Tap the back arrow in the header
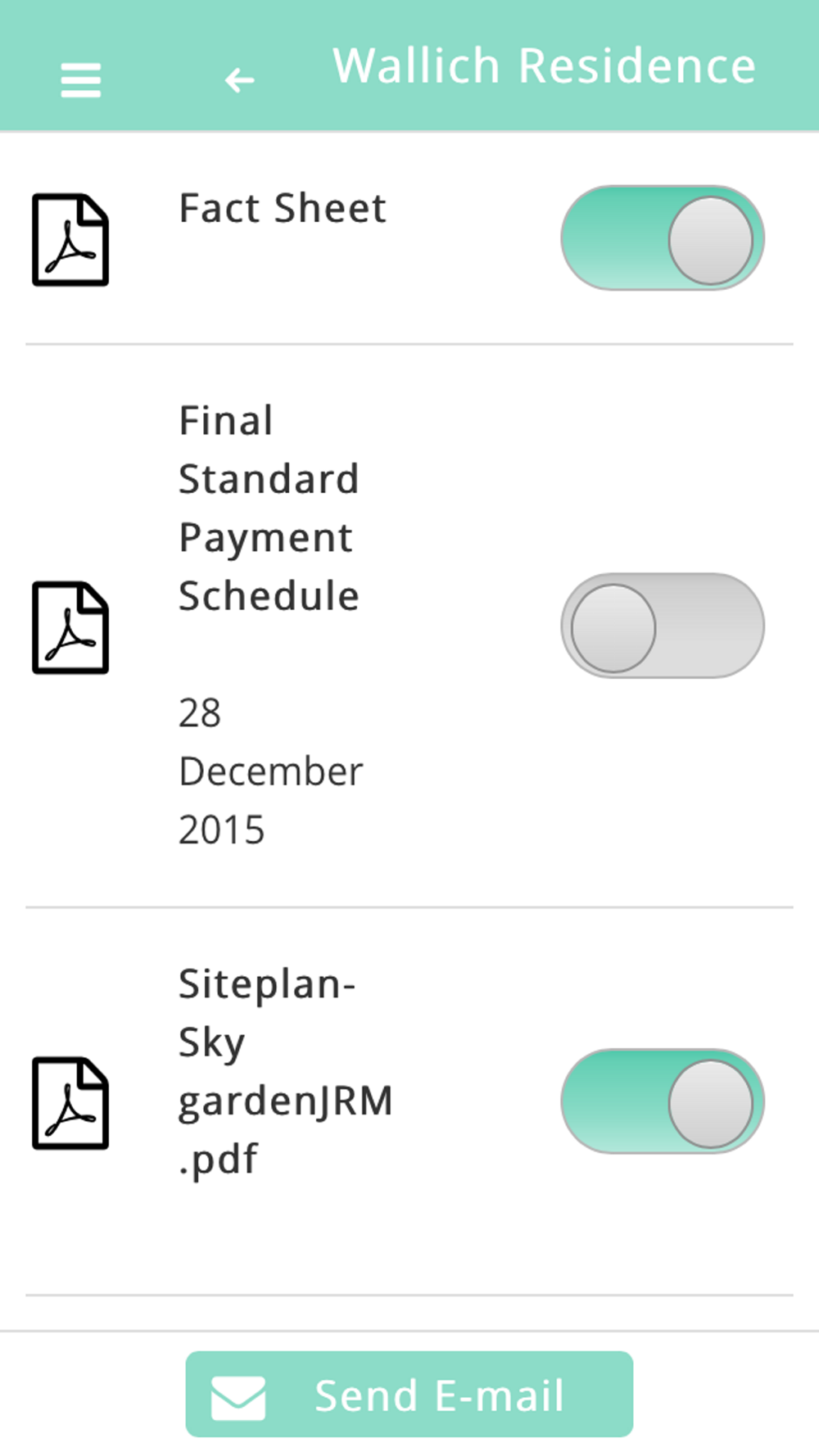 coord(239,80)
